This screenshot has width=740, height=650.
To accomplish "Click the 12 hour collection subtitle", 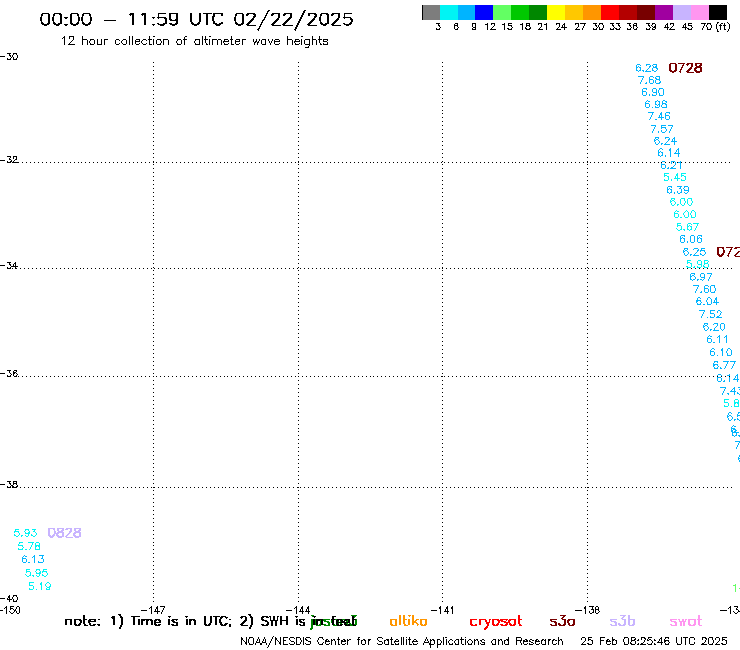I will point(194,41).
